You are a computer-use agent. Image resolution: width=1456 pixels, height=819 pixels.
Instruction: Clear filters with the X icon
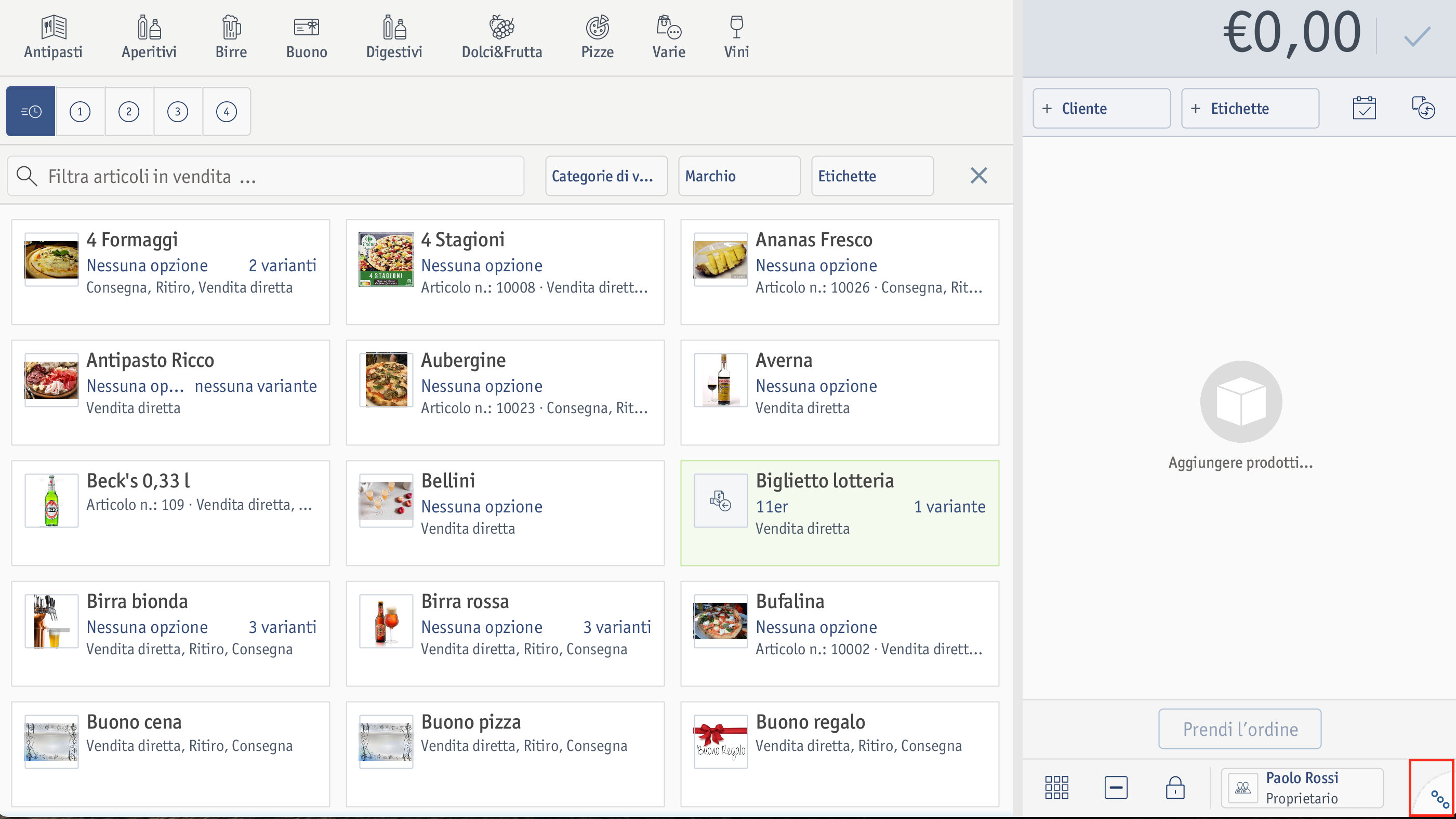pos(978,176)
